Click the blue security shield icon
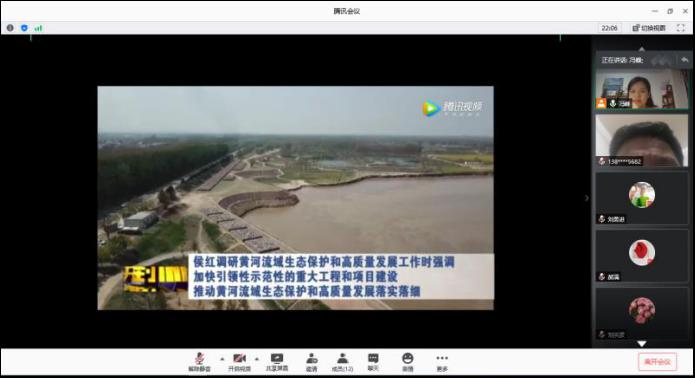This screenshot has height=378, width=695. (x=24, y=28)
